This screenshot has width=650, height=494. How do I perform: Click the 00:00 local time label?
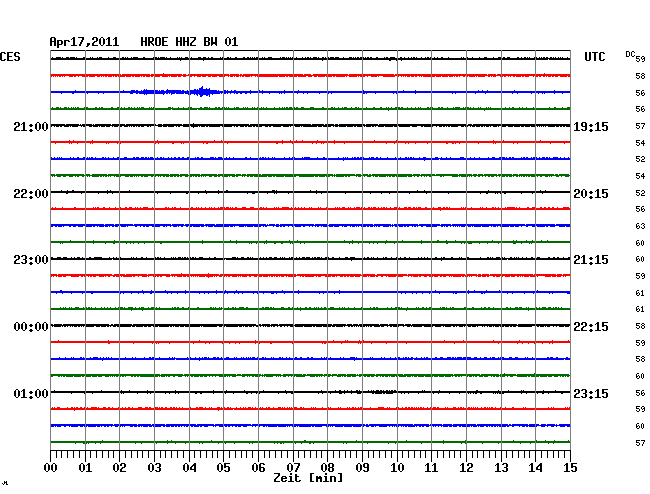(x=31, y=327)
